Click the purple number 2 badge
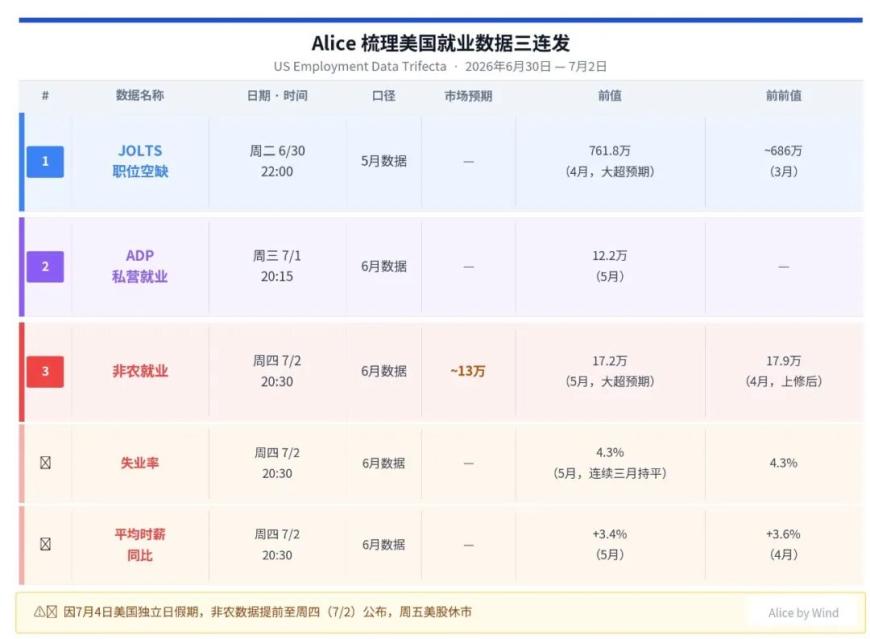 tap(45, 266)
